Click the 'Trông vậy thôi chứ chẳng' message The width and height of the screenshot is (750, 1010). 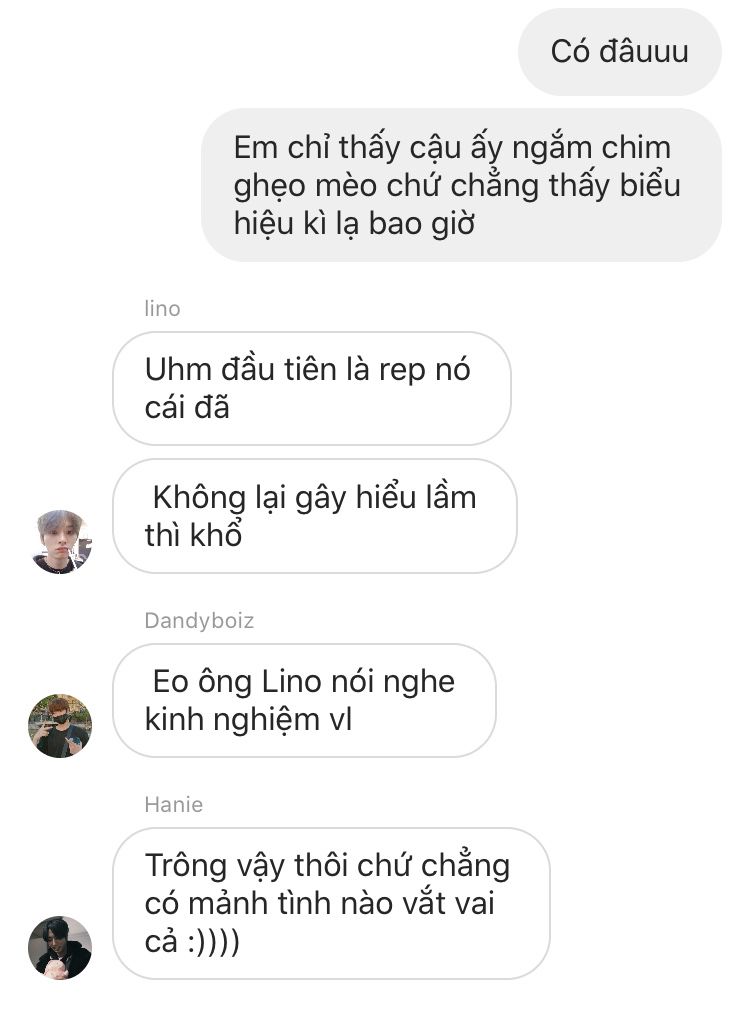click(331, 903)
